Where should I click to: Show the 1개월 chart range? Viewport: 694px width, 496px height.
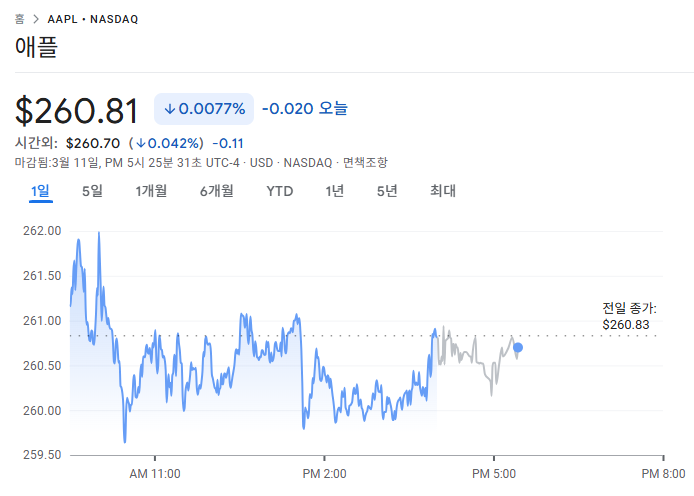point(151,191)
